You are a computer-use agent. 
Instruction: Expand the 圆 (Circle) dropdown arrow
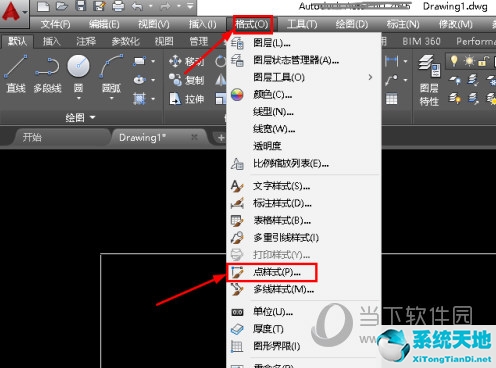tap(79, 98)
